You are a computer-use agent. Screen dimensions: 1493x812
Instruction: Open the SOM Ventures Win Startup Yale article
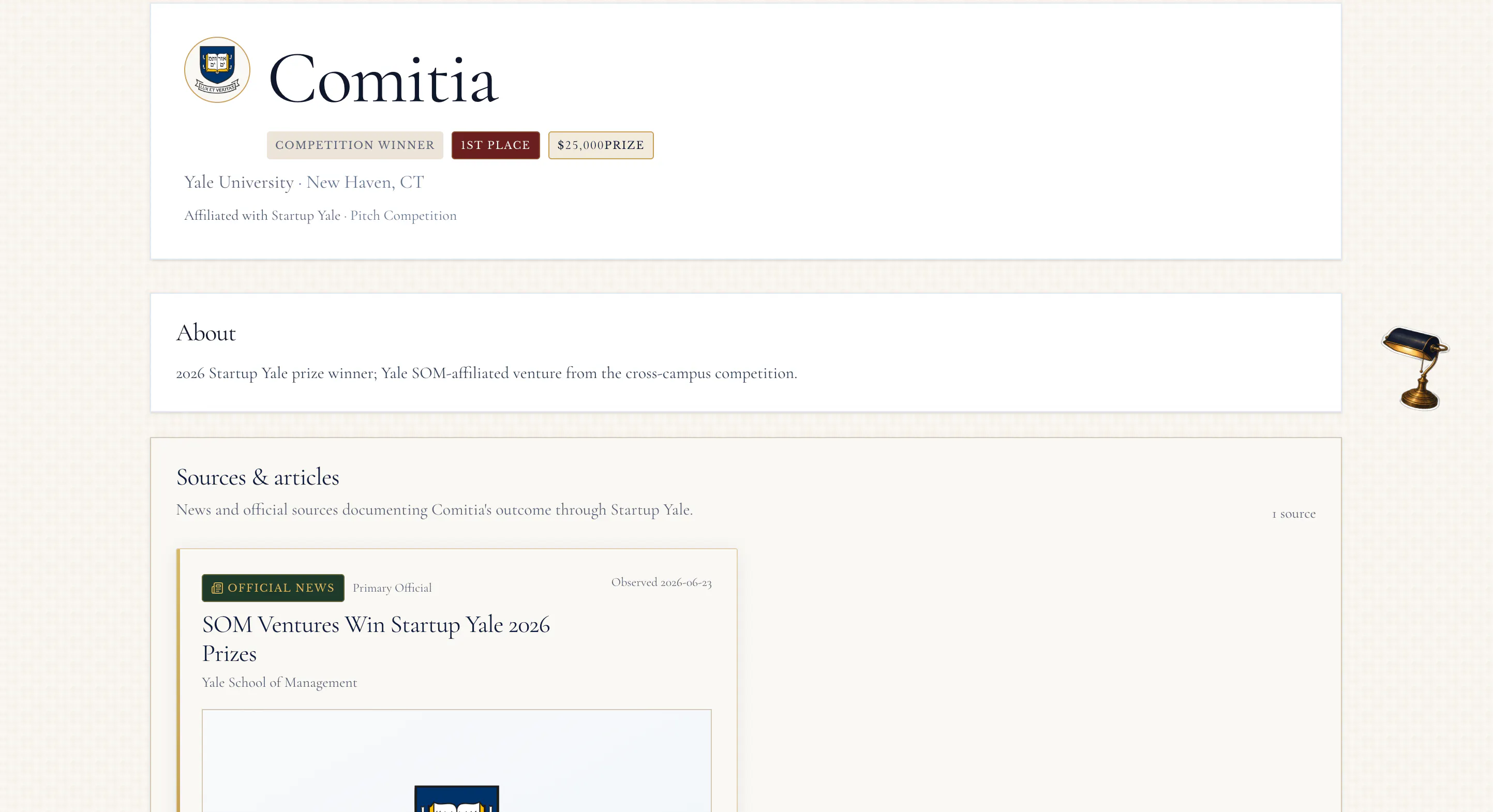point(376,639)
